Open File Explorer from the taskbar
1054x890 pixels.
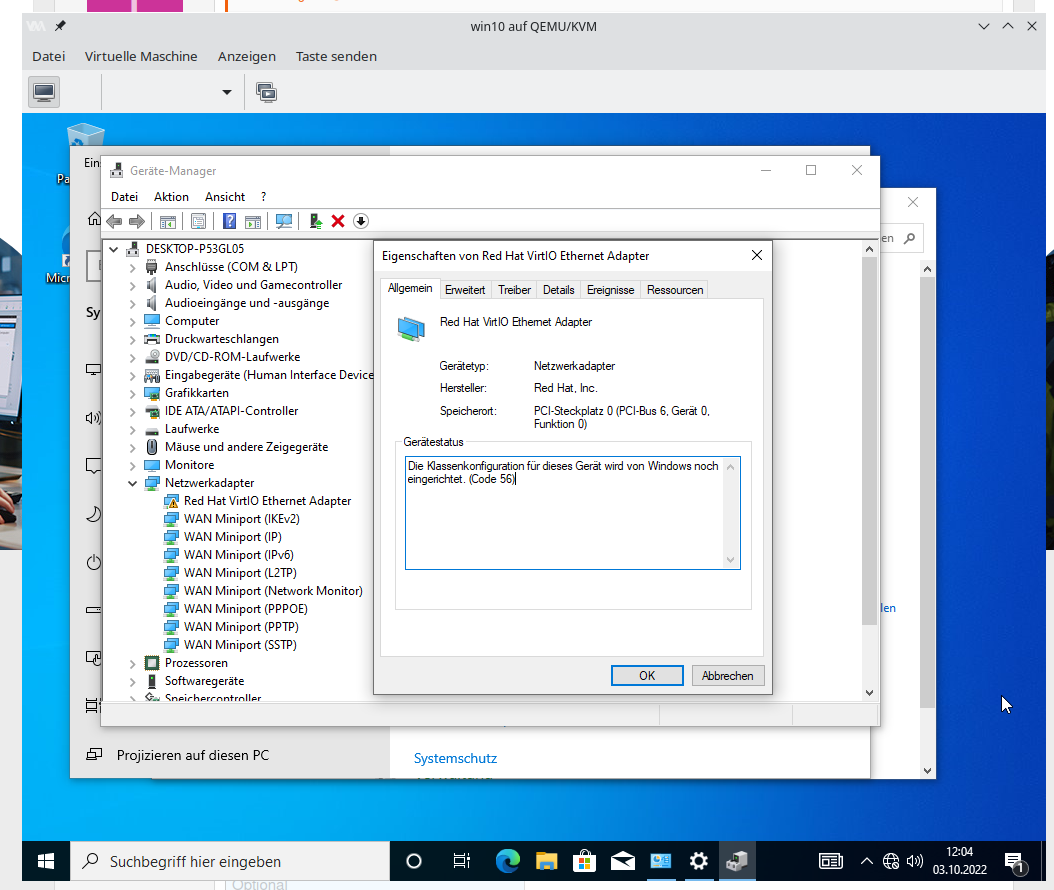(546, 861)
